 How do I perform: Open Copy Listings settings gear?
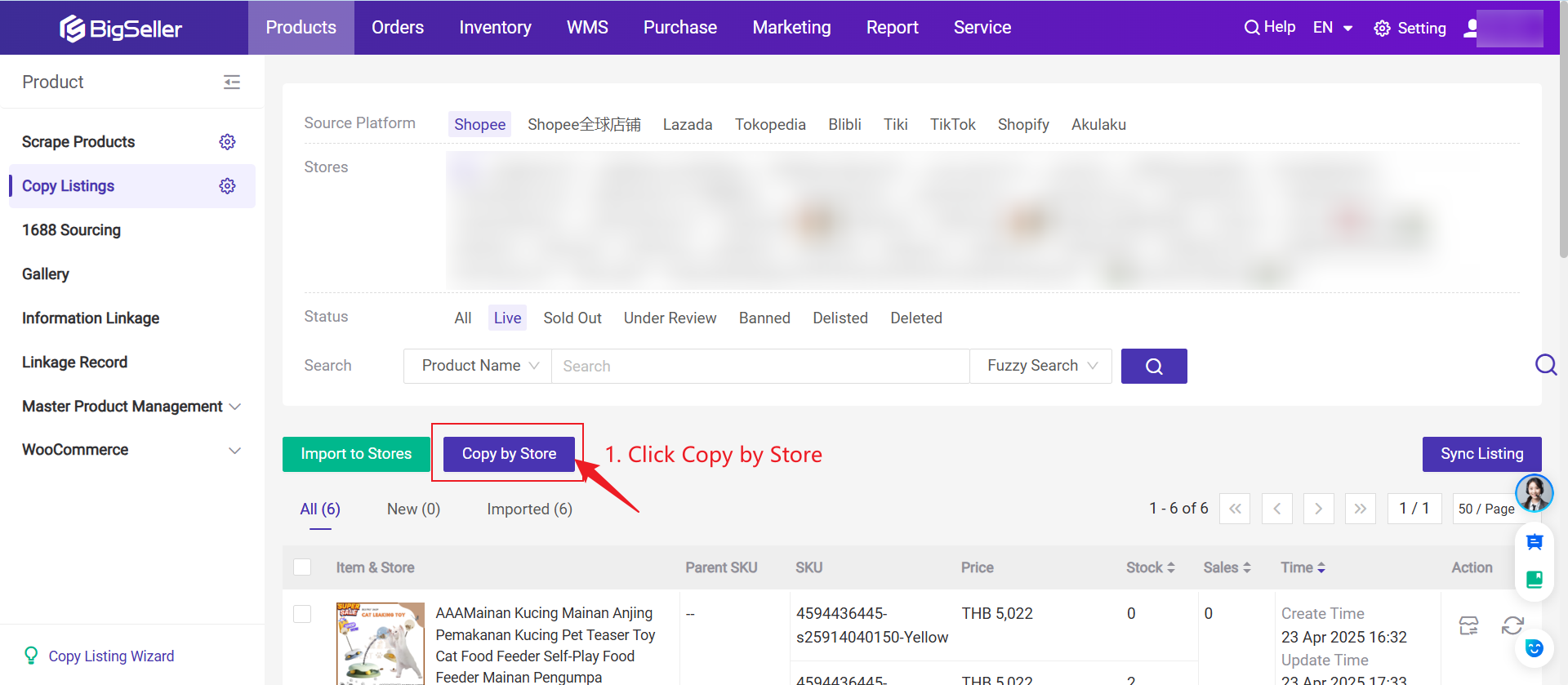point(227,186)
